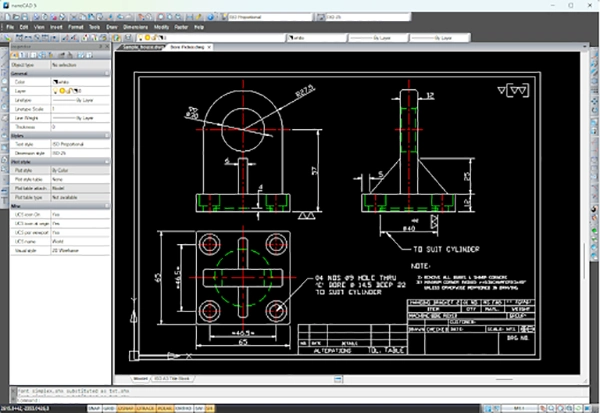Click the Open folder icon

coord(16,17)
